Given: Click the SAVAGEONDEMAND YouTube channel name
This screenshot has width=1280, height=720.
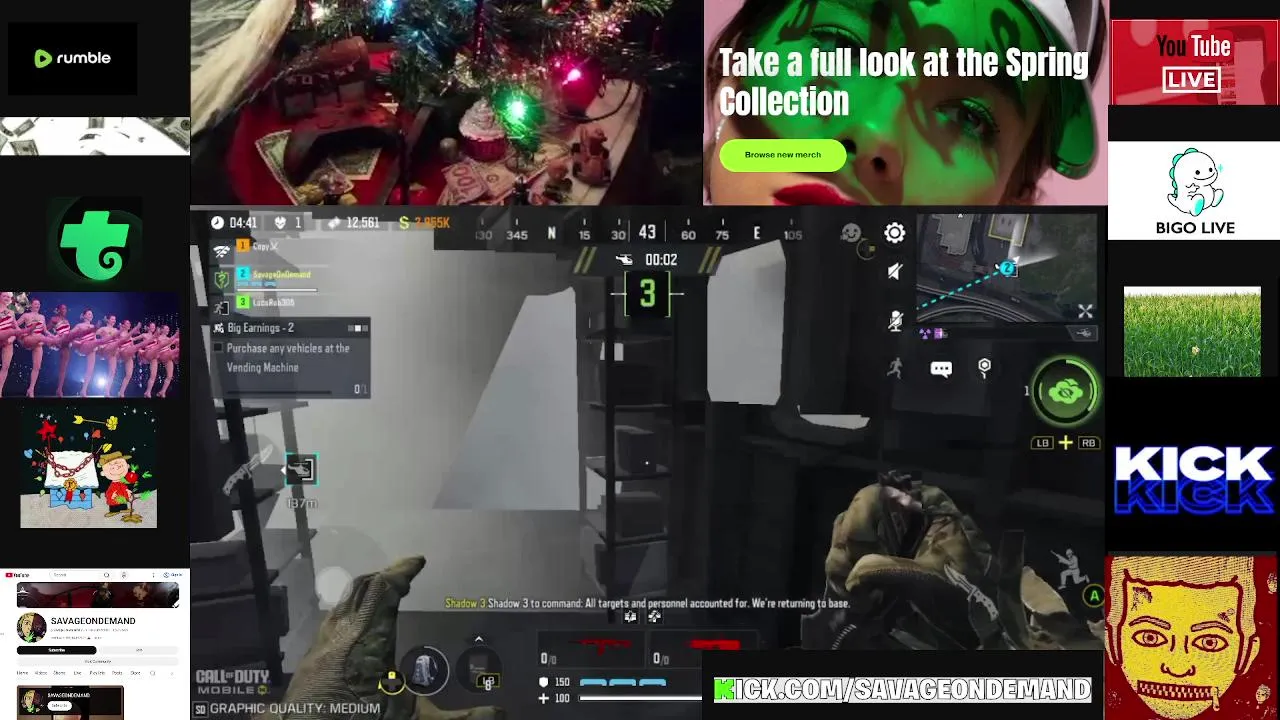Looking at the screenshot, I should click(x=93, y=621).
